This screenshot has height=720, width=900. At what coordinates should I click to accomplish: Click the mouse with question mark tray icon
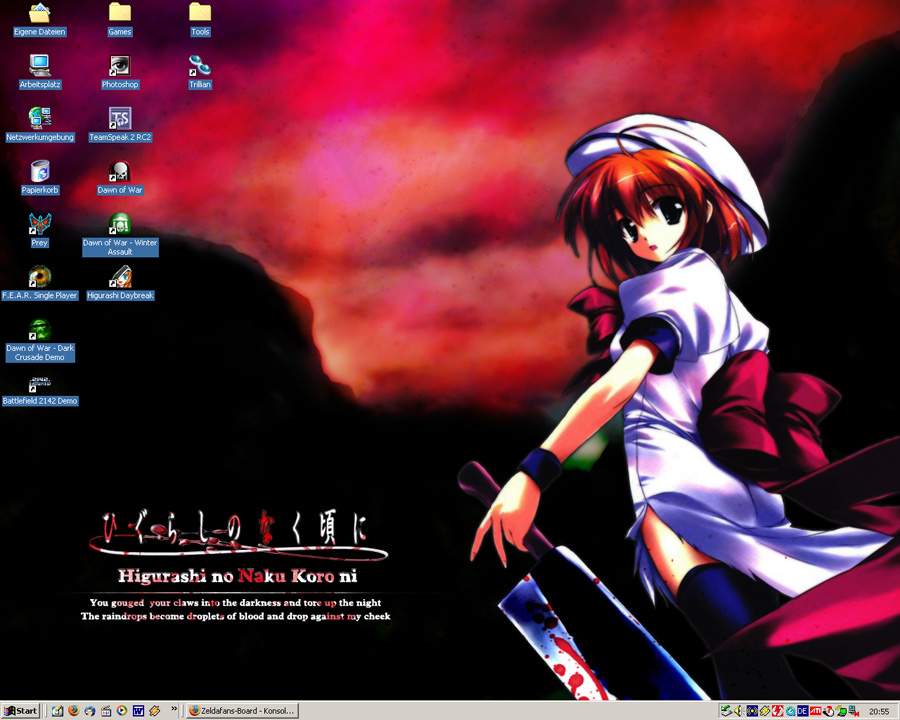(x=828, y=711)
